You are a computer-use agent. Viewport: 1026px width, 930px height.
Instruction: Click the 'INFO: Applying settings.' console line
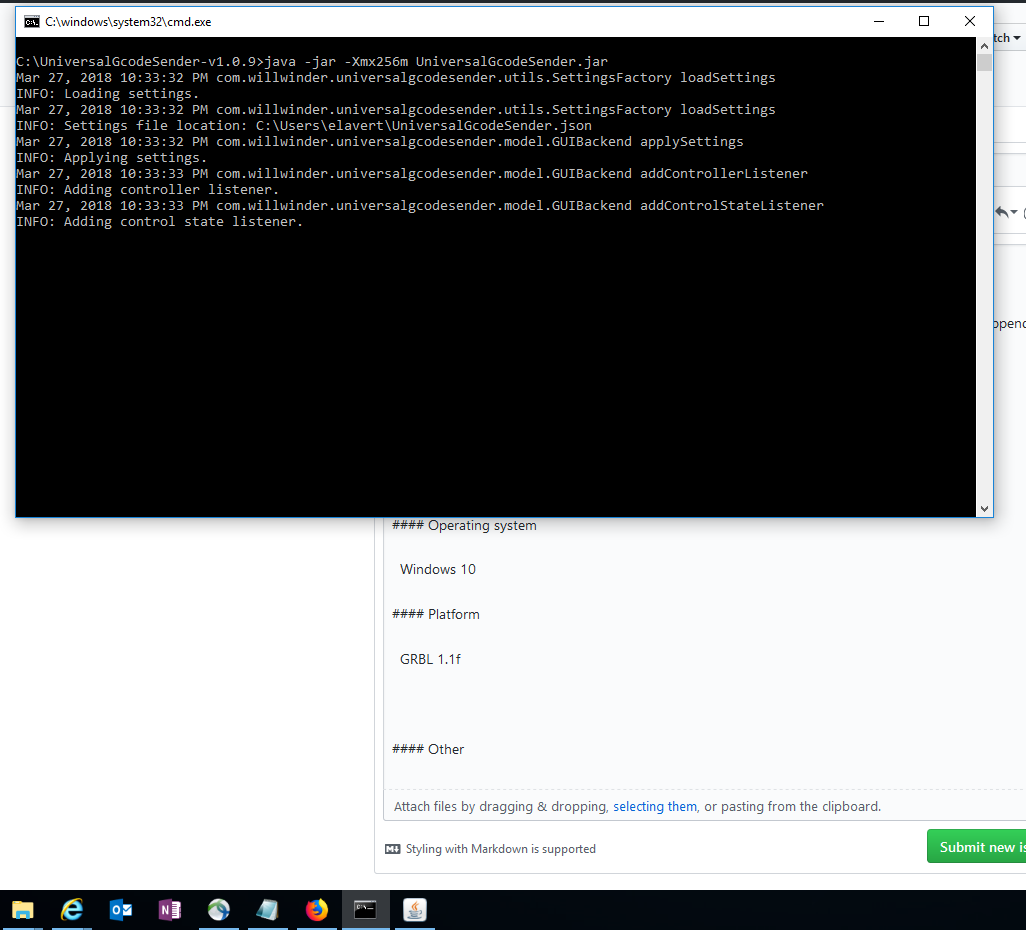[111, 158]
